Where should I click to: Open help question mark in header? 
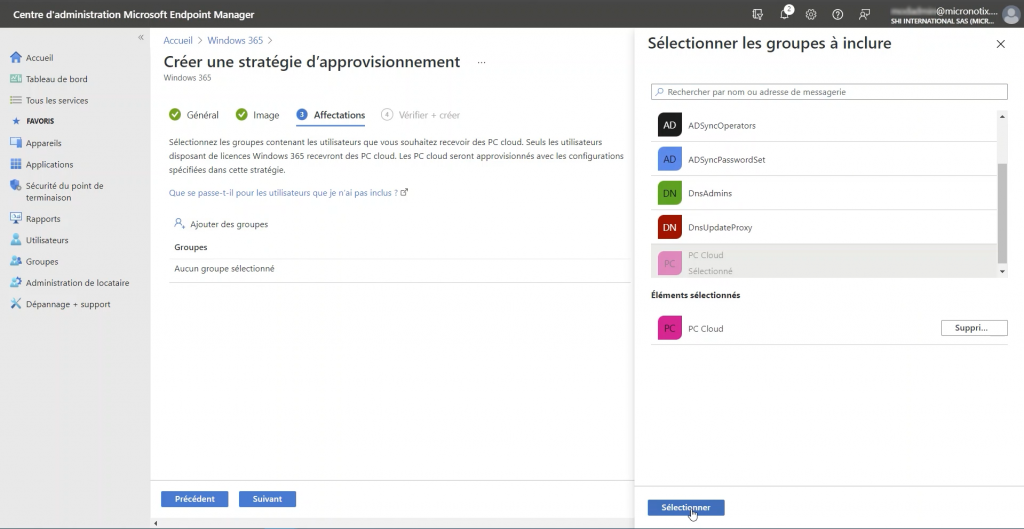click(837, 14)
